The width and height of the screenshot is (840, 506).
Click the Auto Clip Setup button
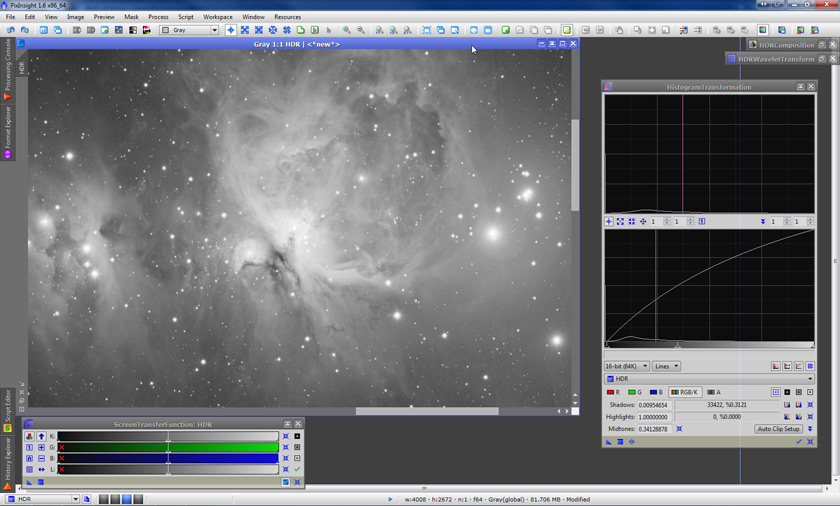pyautogui.click(x=778, y=429)
